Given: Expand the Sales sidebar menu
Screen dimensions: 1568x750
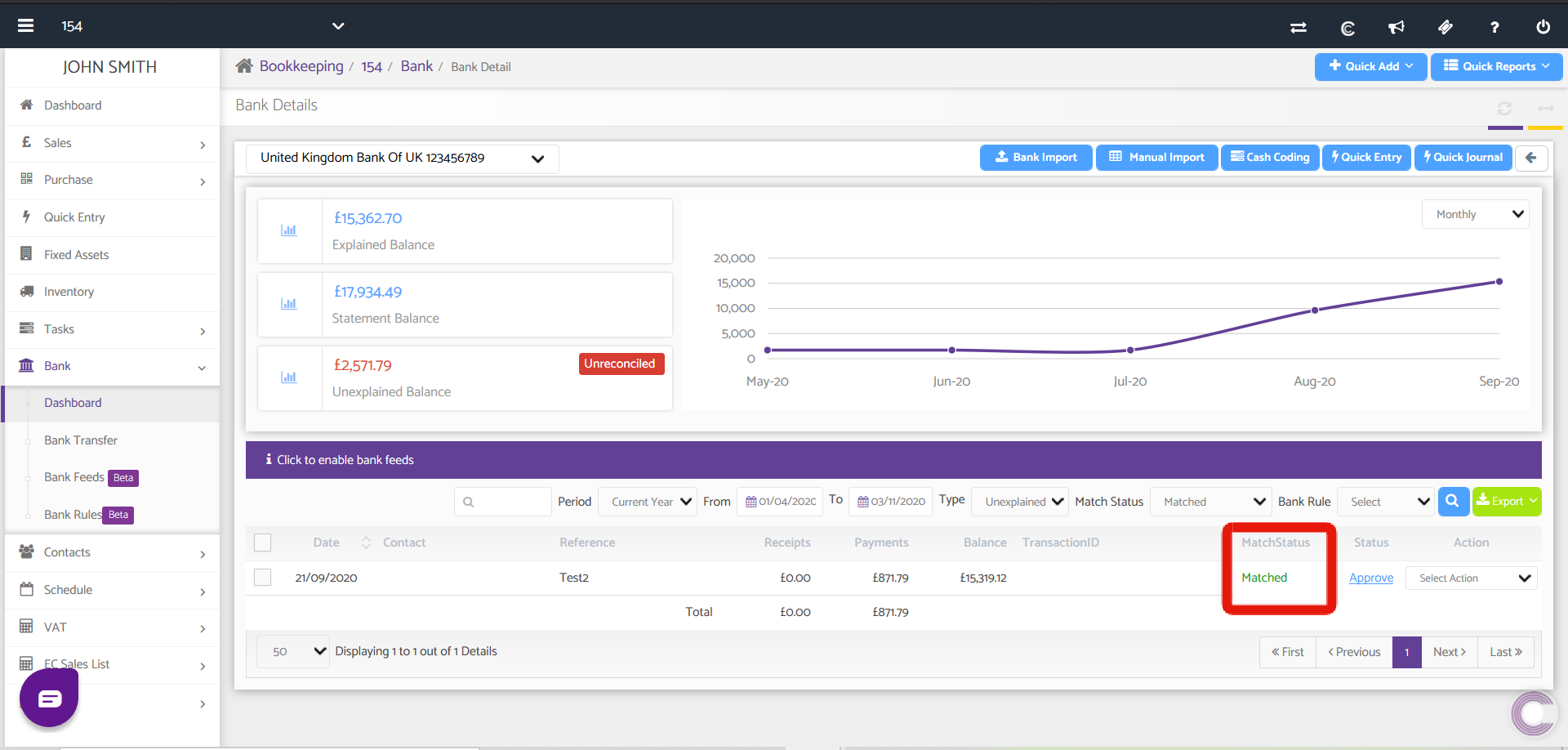Looking at the screenshot, I should (112, 143).
